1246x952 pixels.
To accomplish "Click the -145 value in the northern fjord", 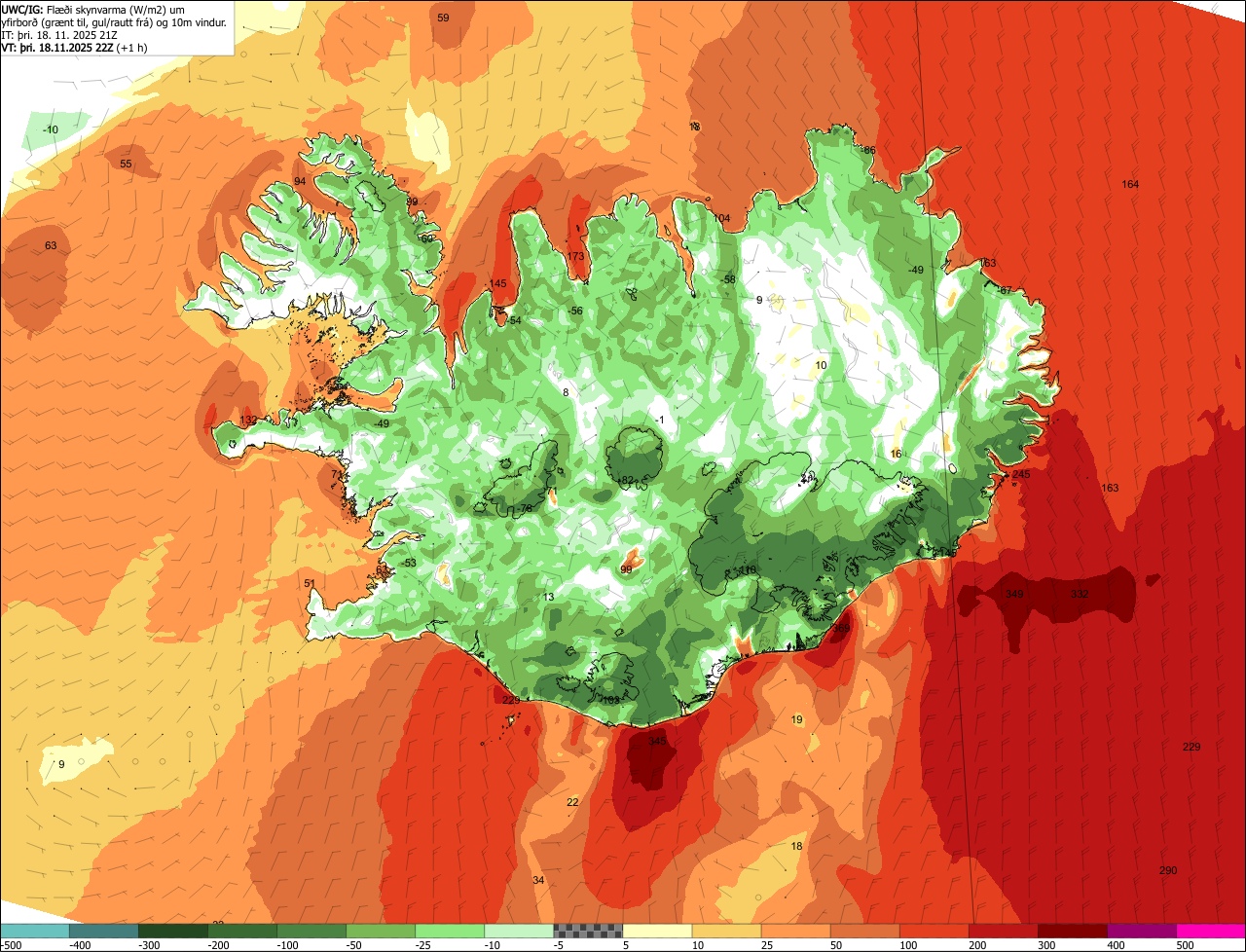I will pyautogui.click(x=497, y=284).
